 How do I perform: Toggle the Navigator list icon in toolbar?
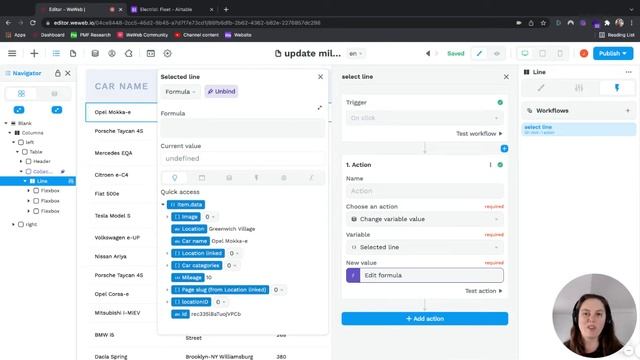[56, 53]
